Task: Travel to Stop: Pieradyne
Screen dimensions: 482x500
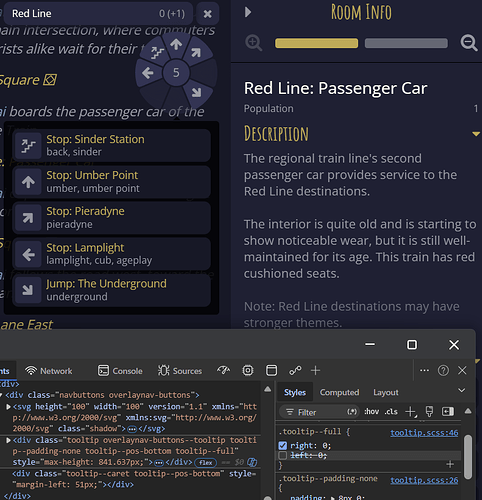Action: tap(112, 218)
